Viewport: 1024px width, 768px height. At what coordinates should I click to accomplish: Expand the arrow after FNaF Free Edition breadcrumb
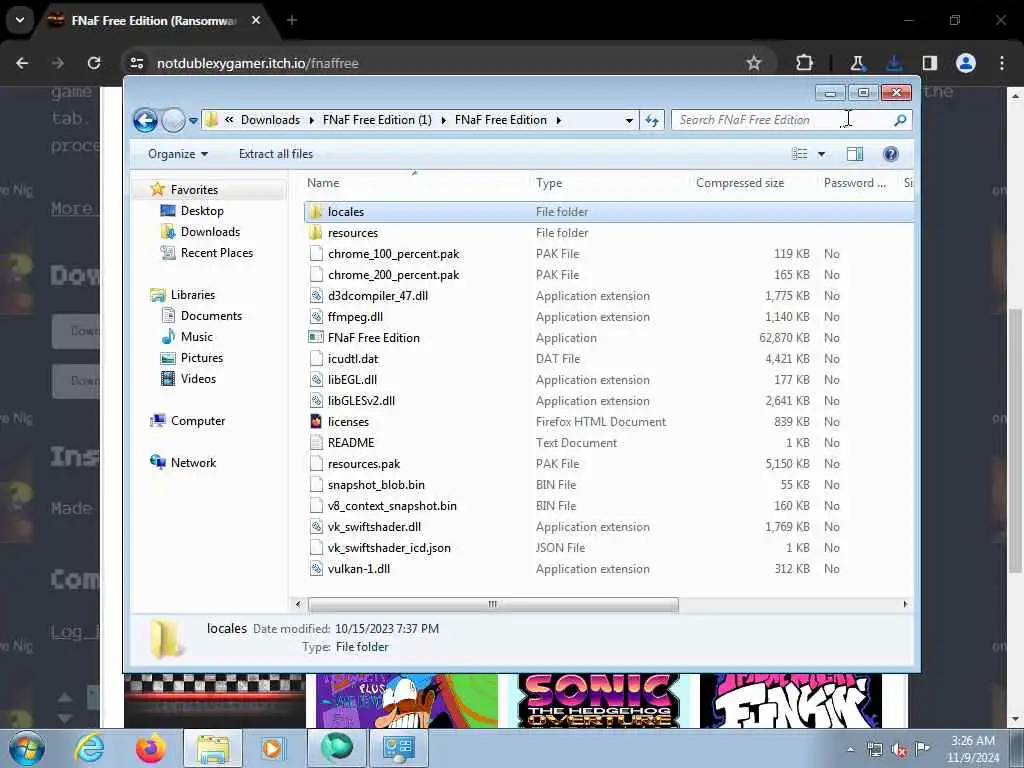[x=559, y=120]
